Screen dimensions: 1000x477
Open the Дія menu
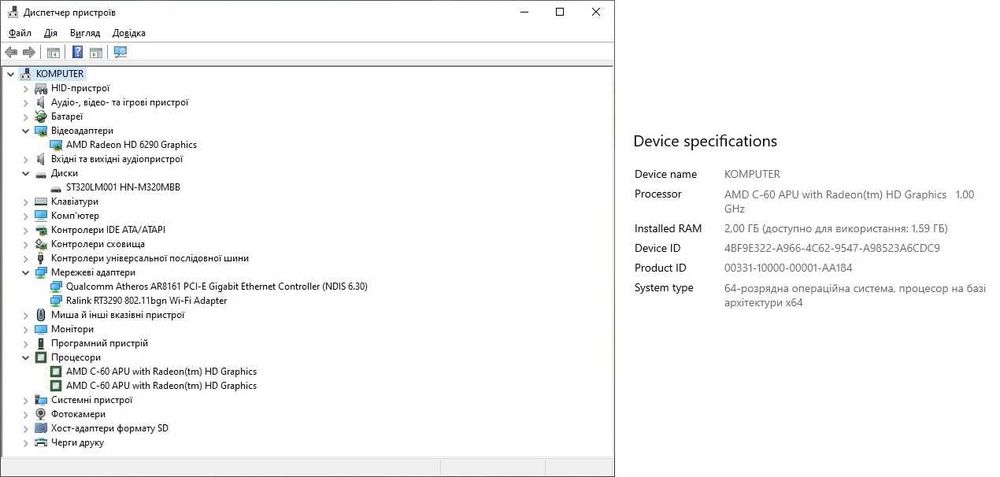pos(51,33)
